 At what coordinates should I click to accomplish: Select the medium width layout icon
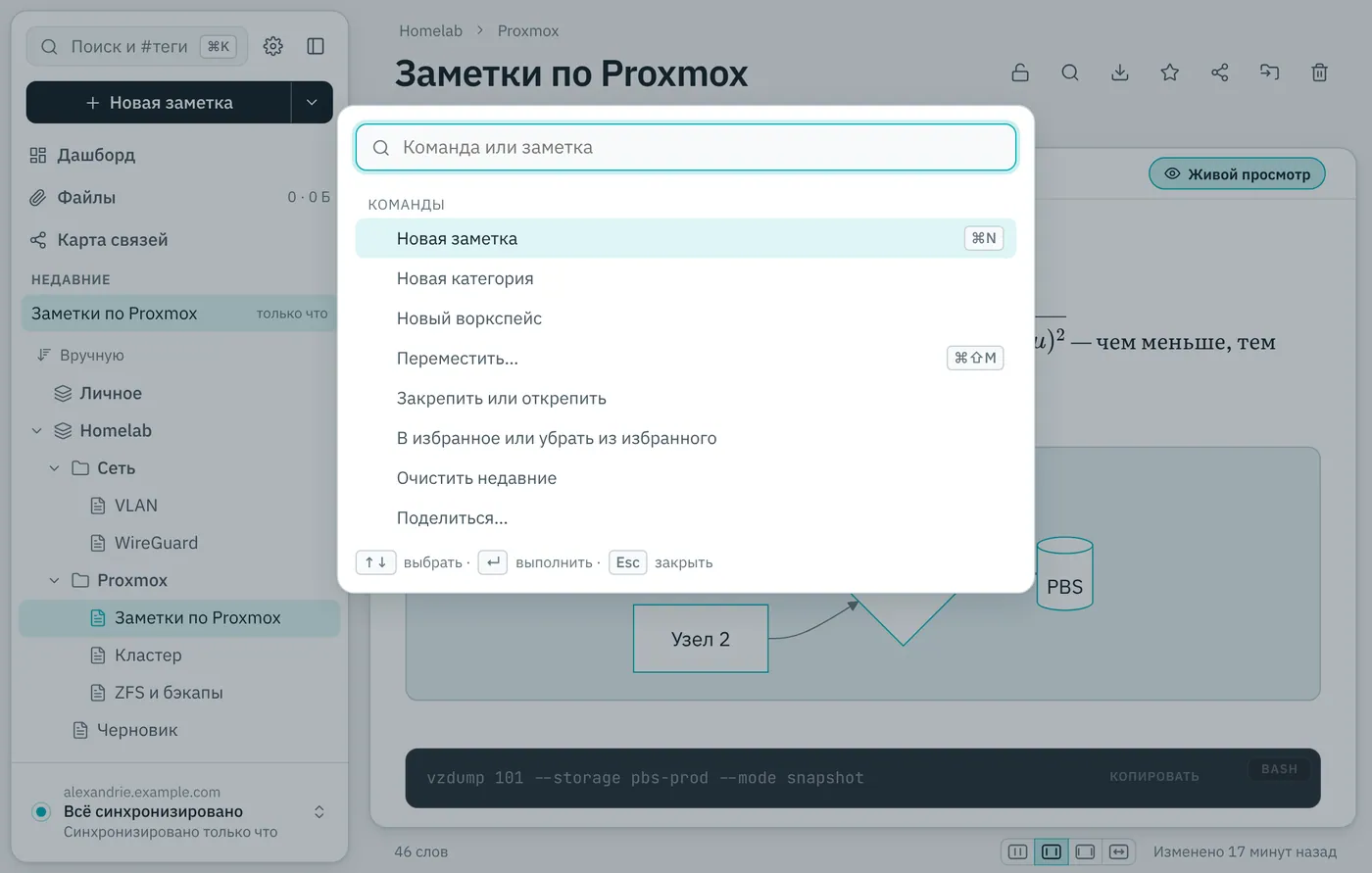point(1052,851)
